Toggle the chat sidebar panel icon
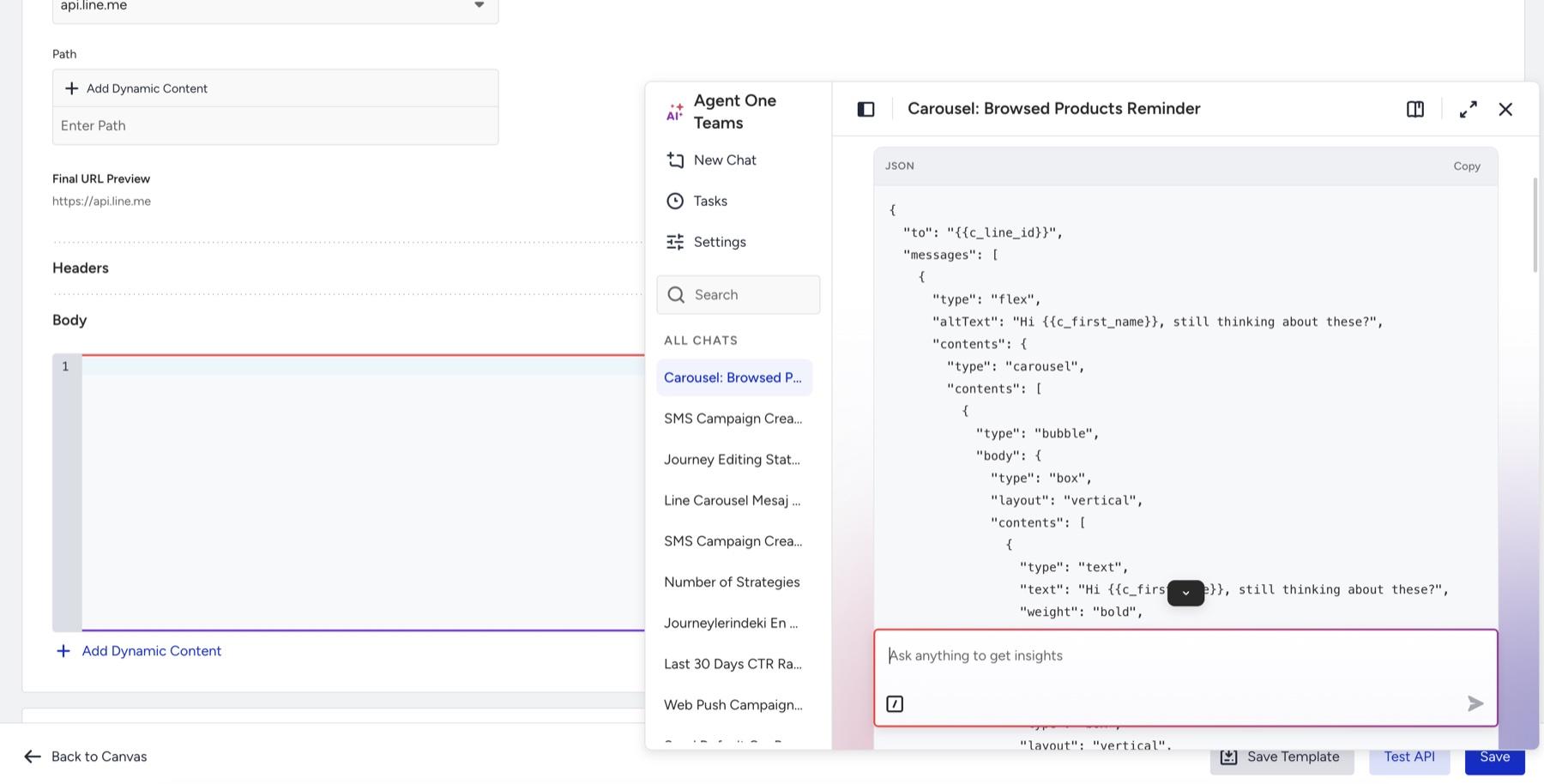The width and height of the screenshot is (1544, 784). point(866,109)
